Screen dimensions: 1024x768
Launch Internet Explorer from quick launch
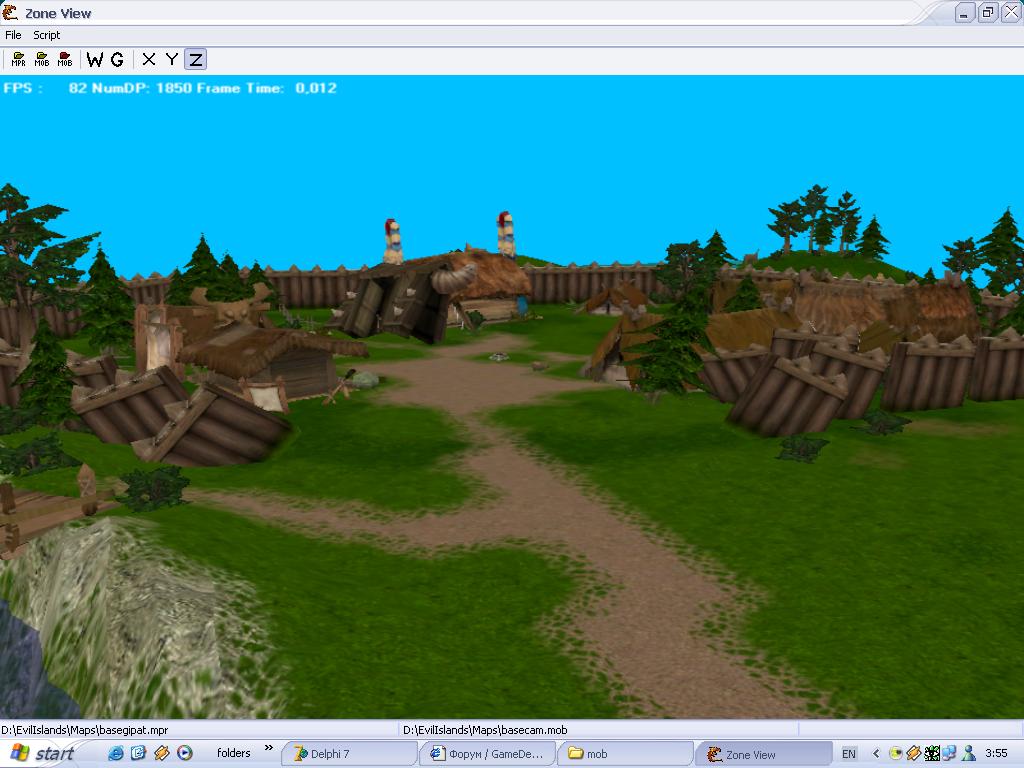pos(116,753)
